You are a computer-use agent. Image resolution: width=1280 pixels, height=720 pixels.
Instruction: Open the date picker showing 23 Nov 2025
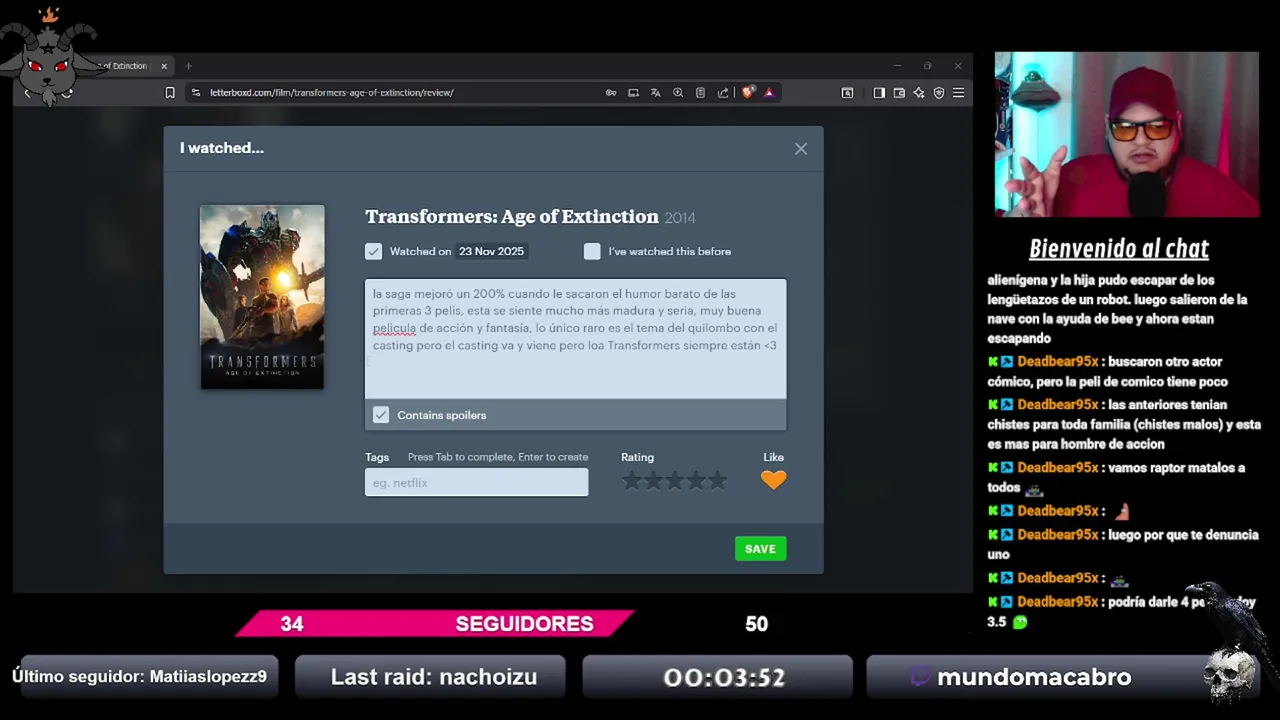[x=491, y=251]
